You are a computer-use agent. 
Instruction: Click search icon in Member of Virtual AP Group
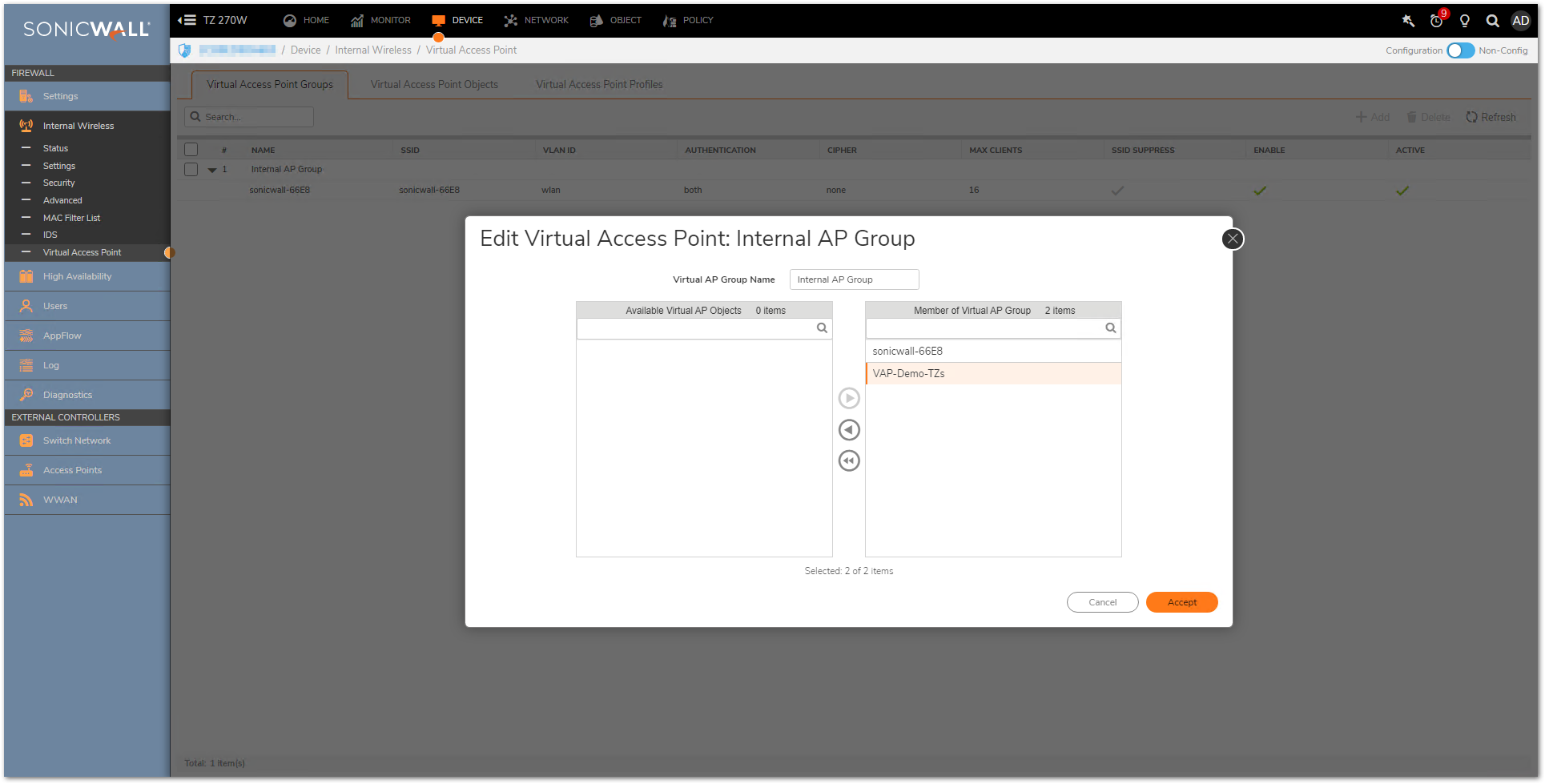1110,328
